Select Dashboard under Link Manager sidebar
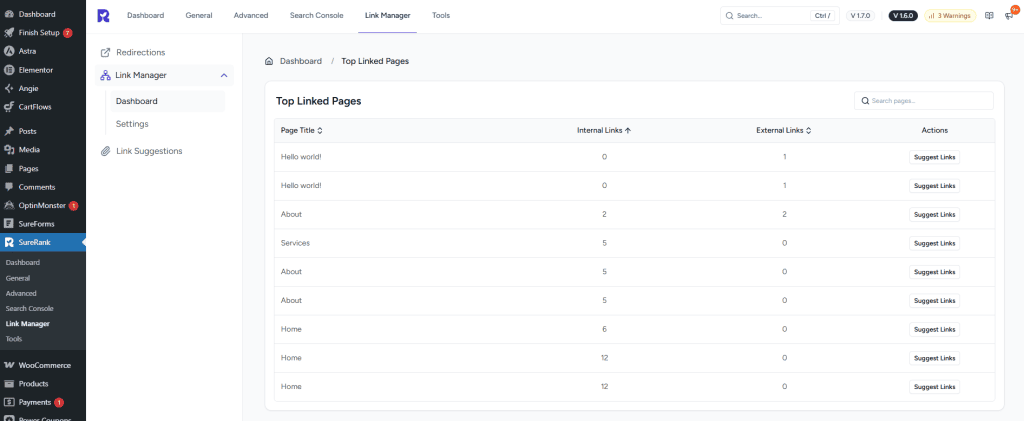This screenshot has width=1024, height=421. (x=168, y=101)
